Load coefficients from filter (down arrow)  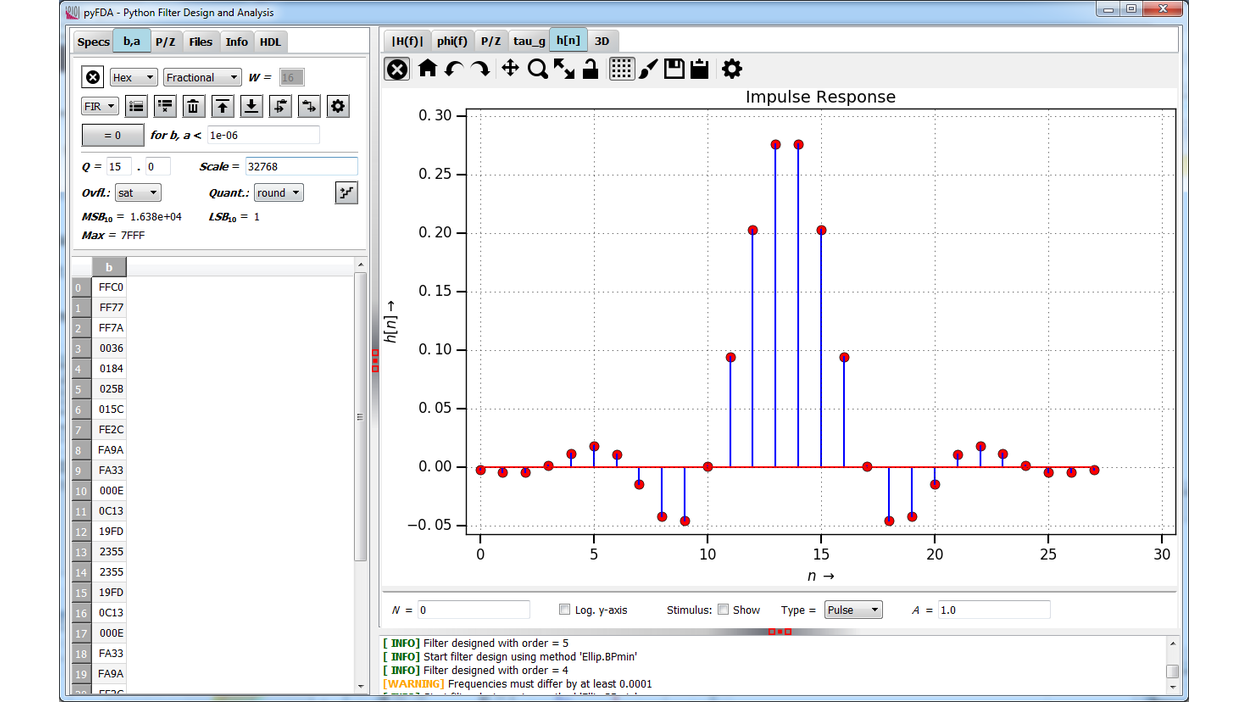[x=252, y=106]
